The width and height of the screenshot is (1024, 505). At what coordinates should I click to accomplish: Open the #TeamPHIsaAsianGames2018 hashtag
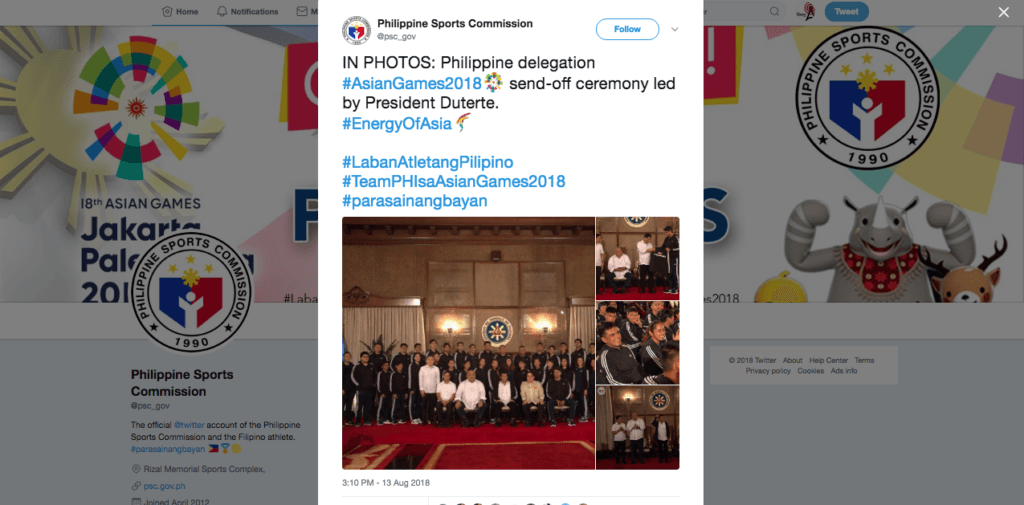453,181
